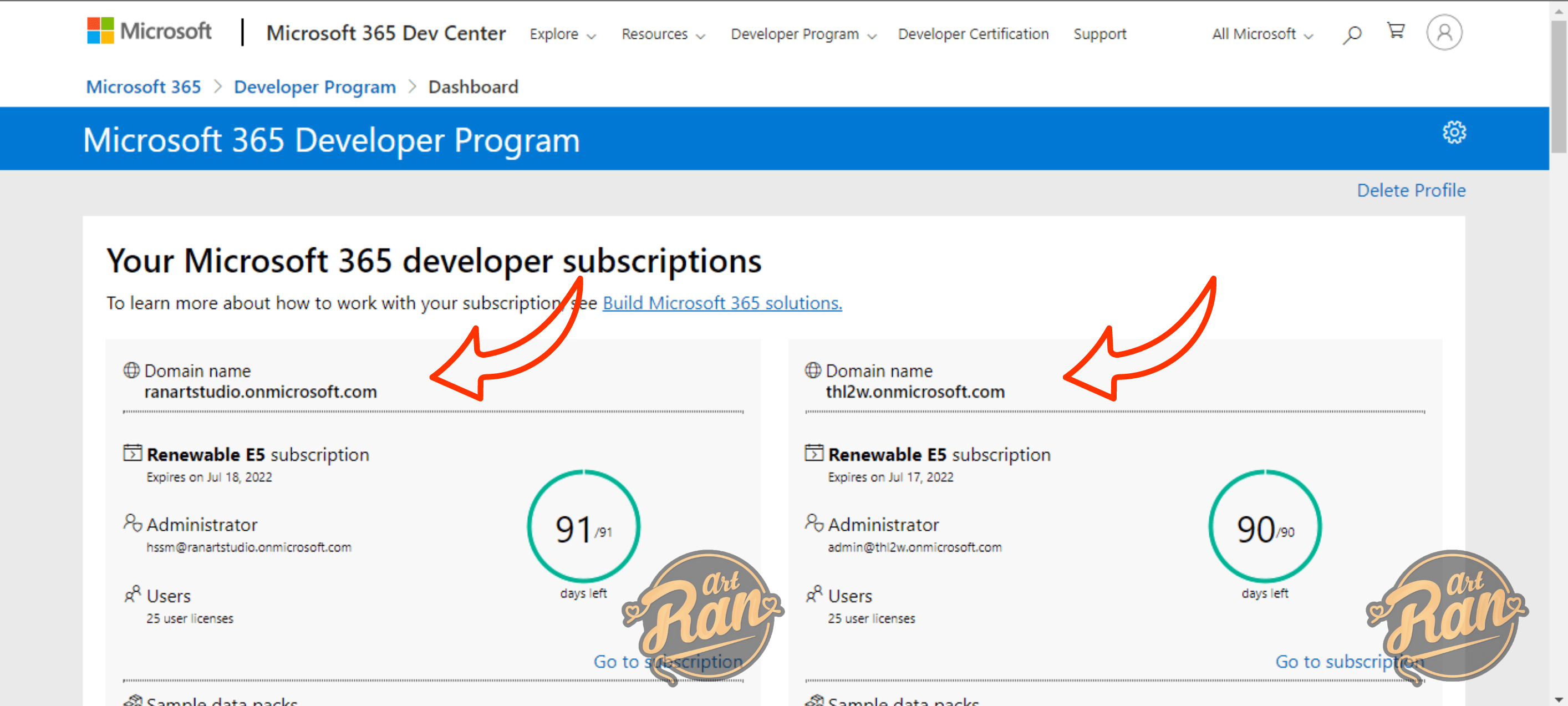Viewport: 1568px width, 706px height.
Task: Click 25 user licenses under thl2w card
Action: (x=871, y=618)
